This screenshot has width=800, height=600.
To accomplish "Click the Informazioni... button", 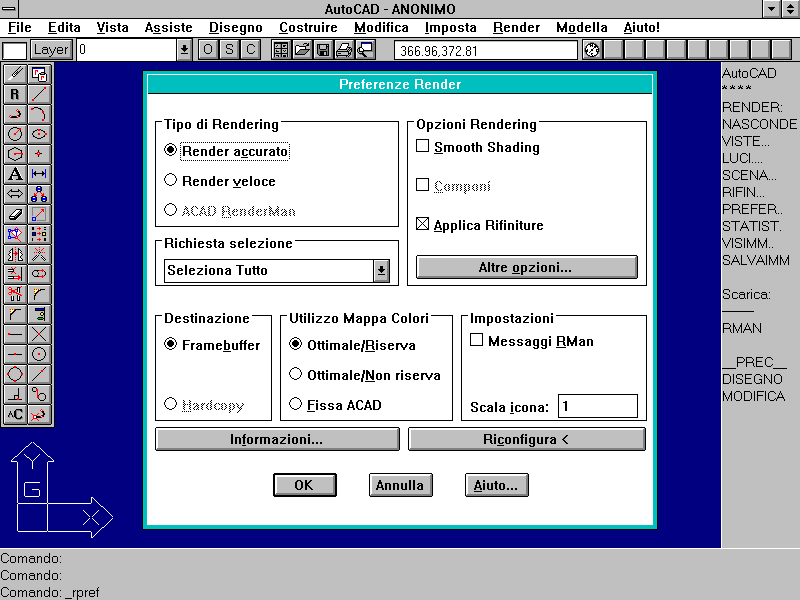I will coord(277,439).
